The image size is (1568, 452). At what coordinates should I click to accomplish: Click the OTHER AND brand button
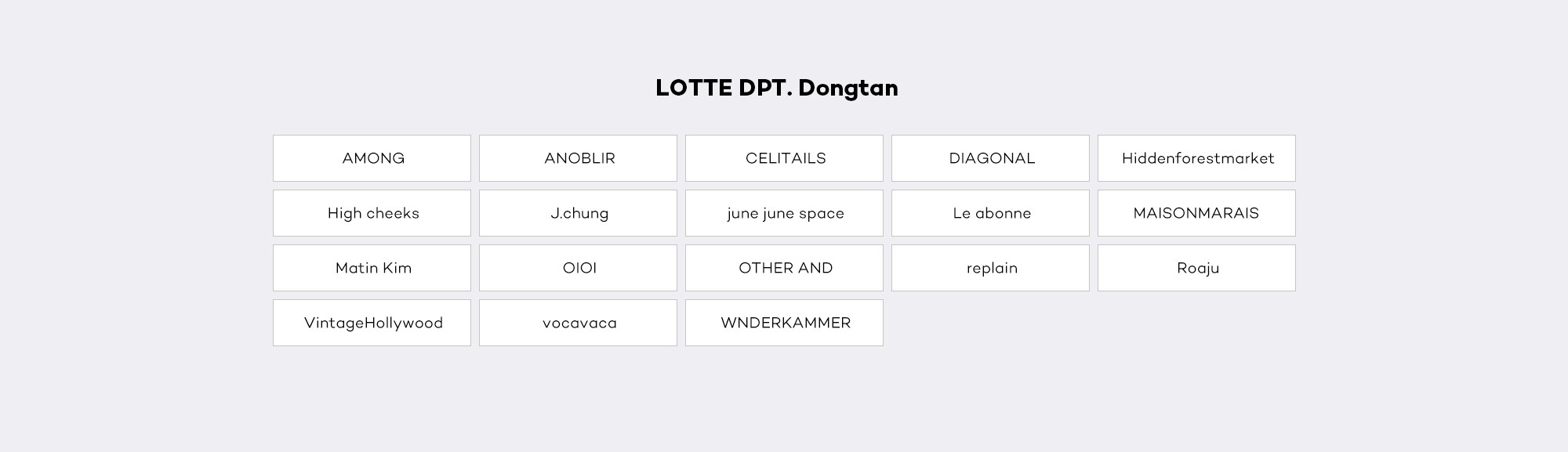(x=784, y=268)
